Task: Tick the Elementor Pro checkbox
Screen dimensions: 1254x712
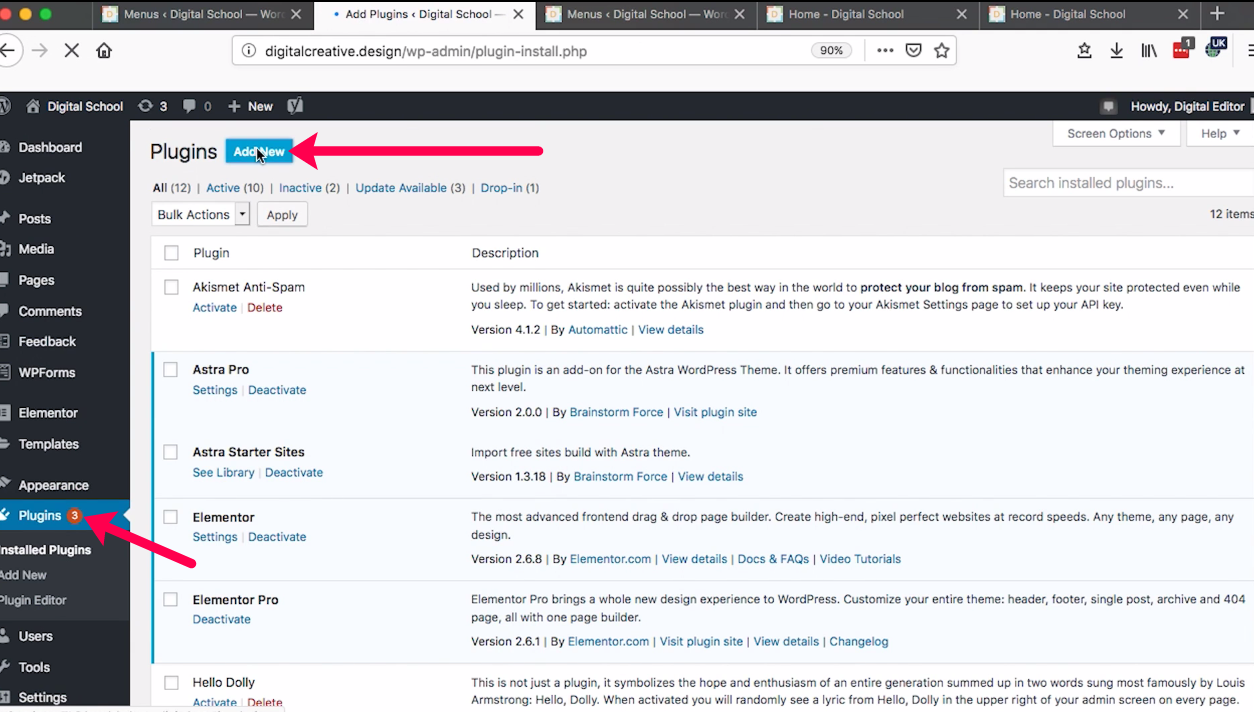Action: coord(171,600)
